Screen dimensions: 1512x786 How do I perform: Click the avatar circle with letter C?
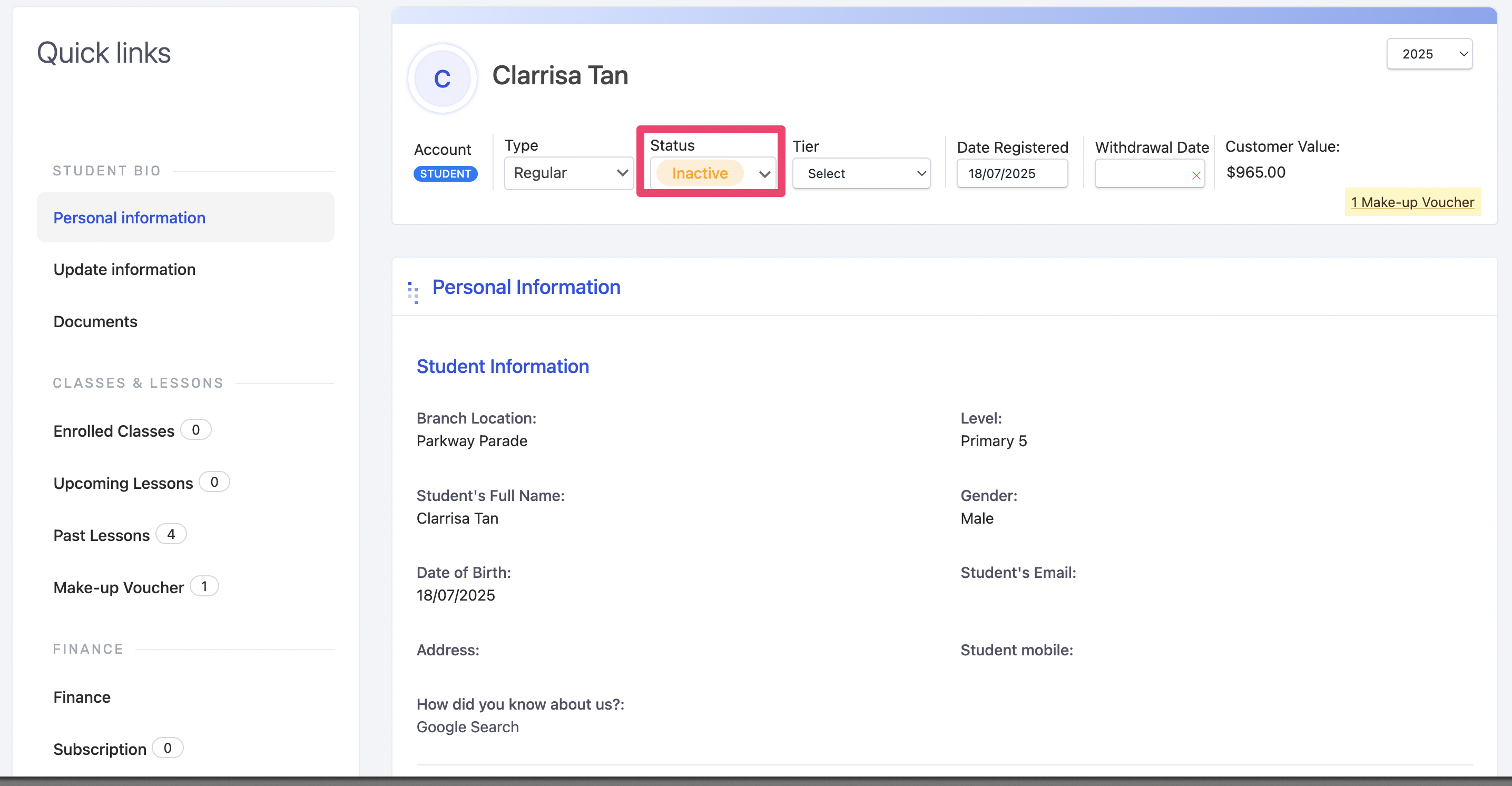point(442,78)
